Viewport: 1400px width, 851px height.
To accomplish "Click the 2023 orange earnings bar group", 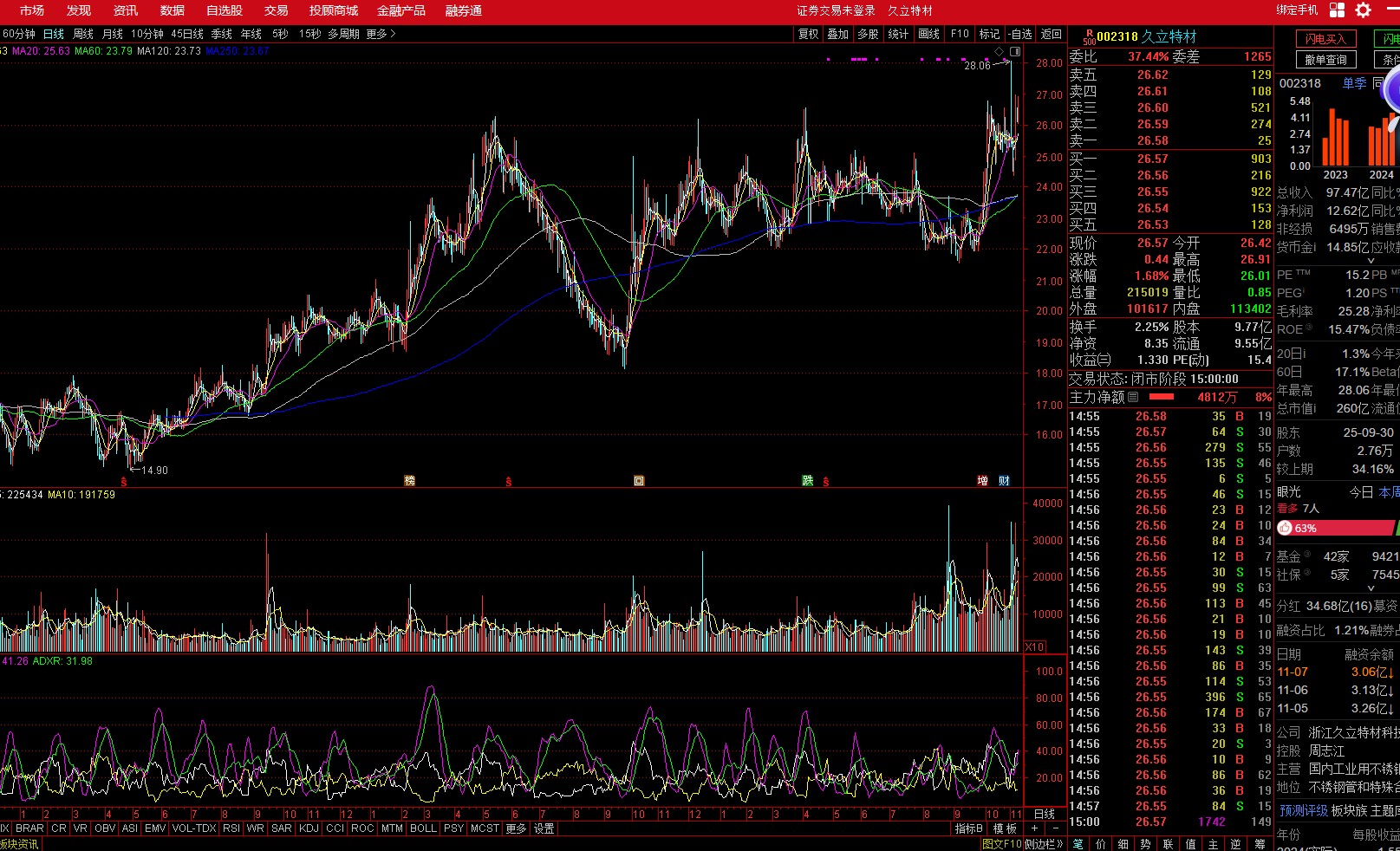I will [1335, 136].
